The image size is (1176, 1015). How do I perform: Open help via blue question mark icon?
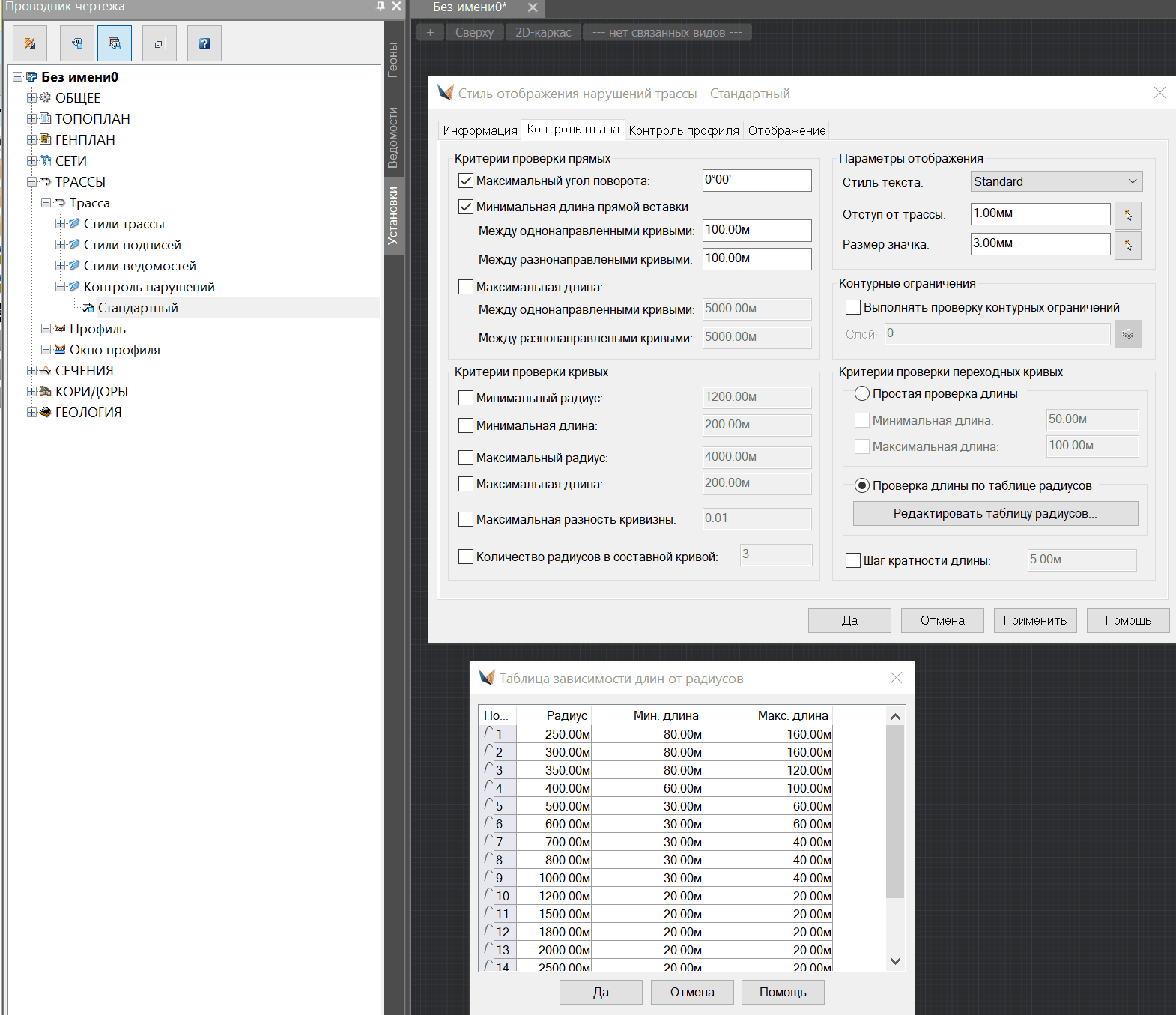(x=204, y=43)
